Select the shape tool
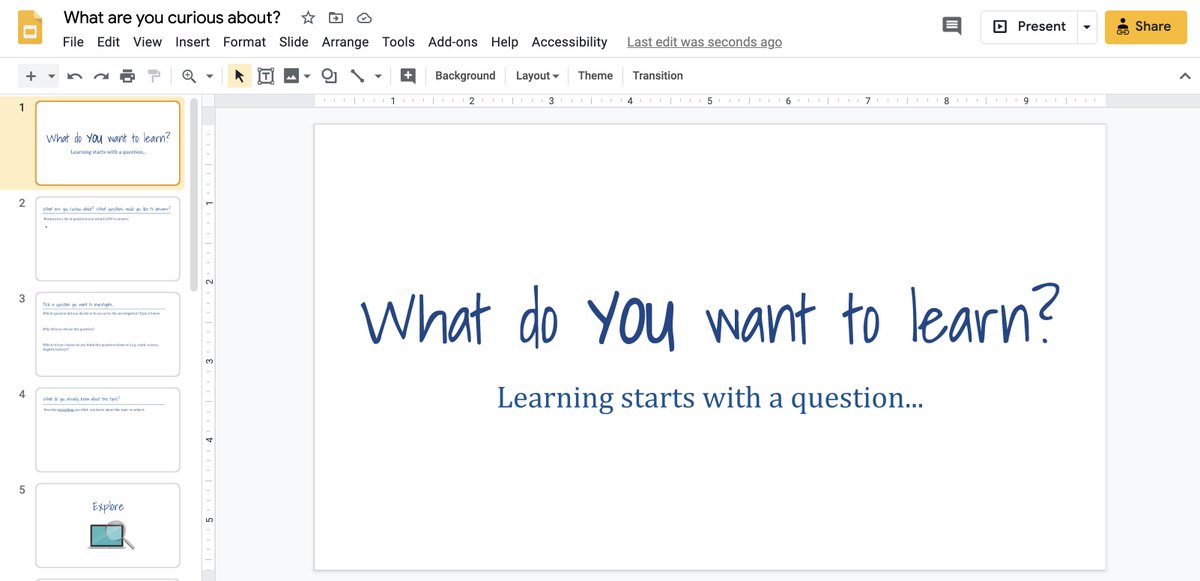Image resolution: width=1200 pixels, height=581 pixels. coord(329,76)
